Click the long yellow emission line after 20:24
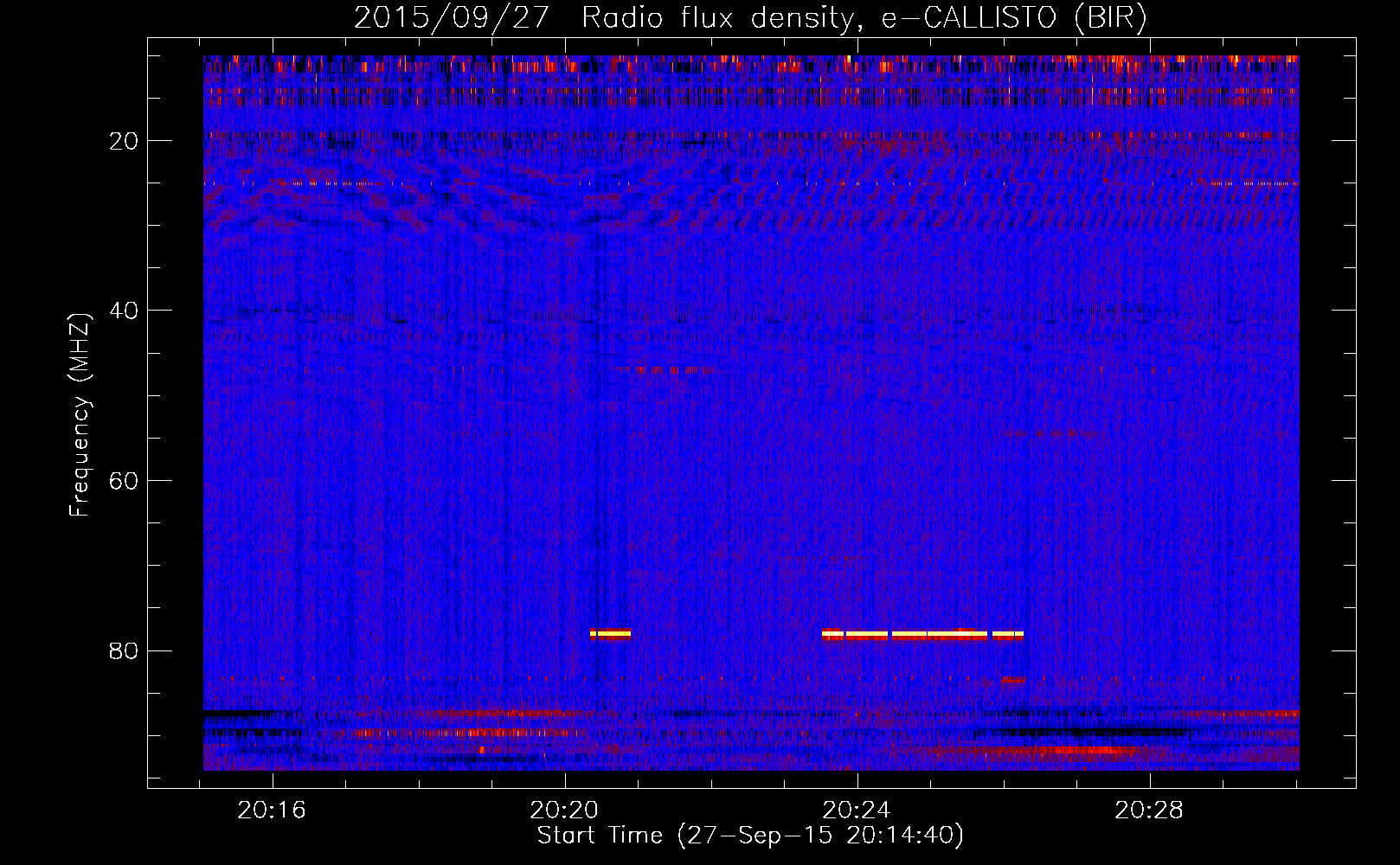Viewport: 1400px width, 865px height. click(922, 634)
